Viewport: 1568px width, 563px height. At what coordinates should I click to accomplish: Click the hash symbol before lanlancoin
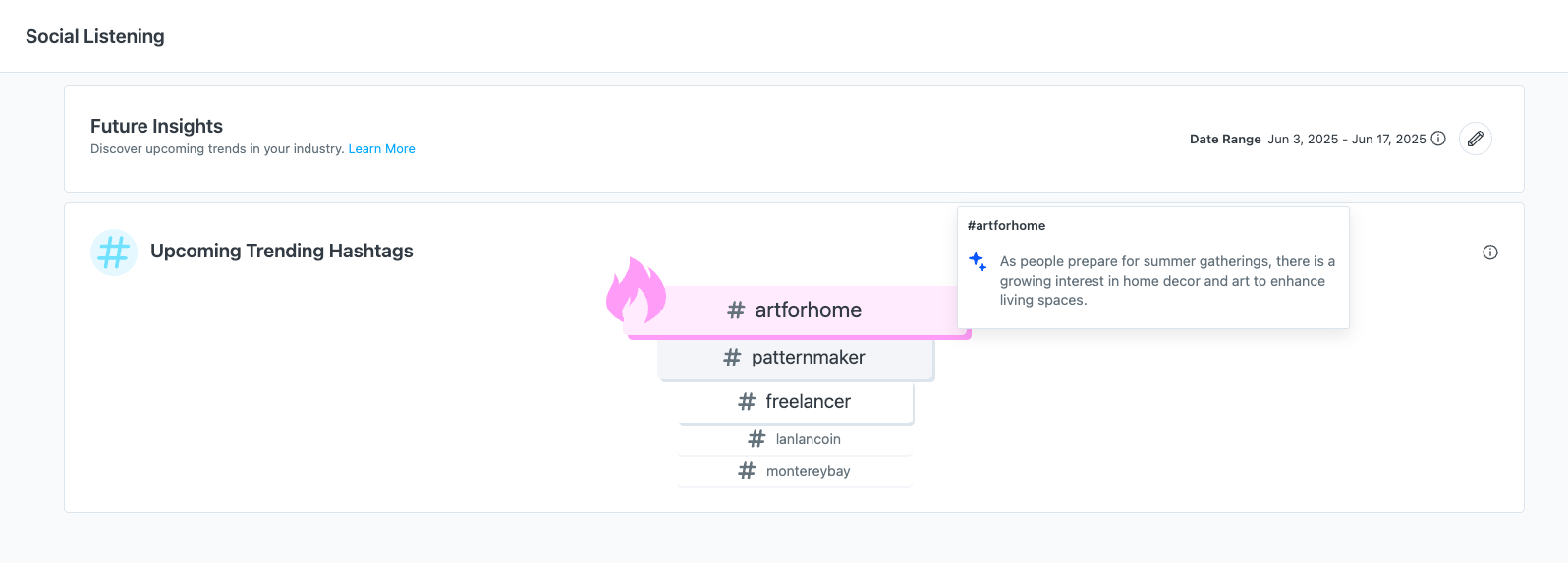(x=756, y=439)
